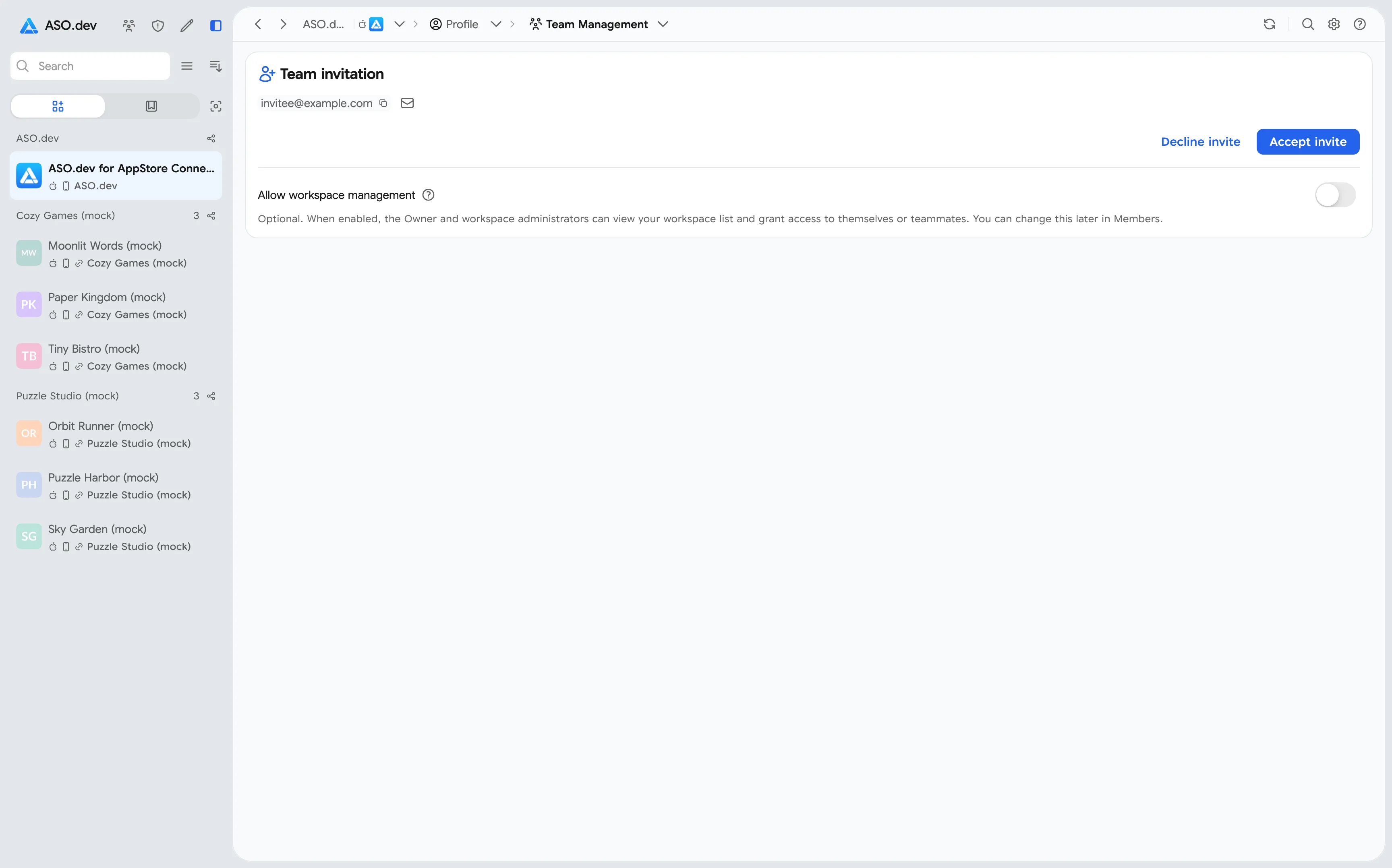1392x868 pixels.
Task: Click the Puzzle Studio (mock) group header
Action: pos(67,396)
